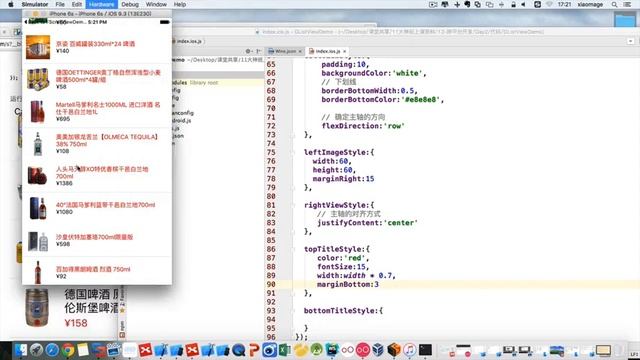Open the orange P app icon in Dock

pyautogui.click(x=254, y=350)
